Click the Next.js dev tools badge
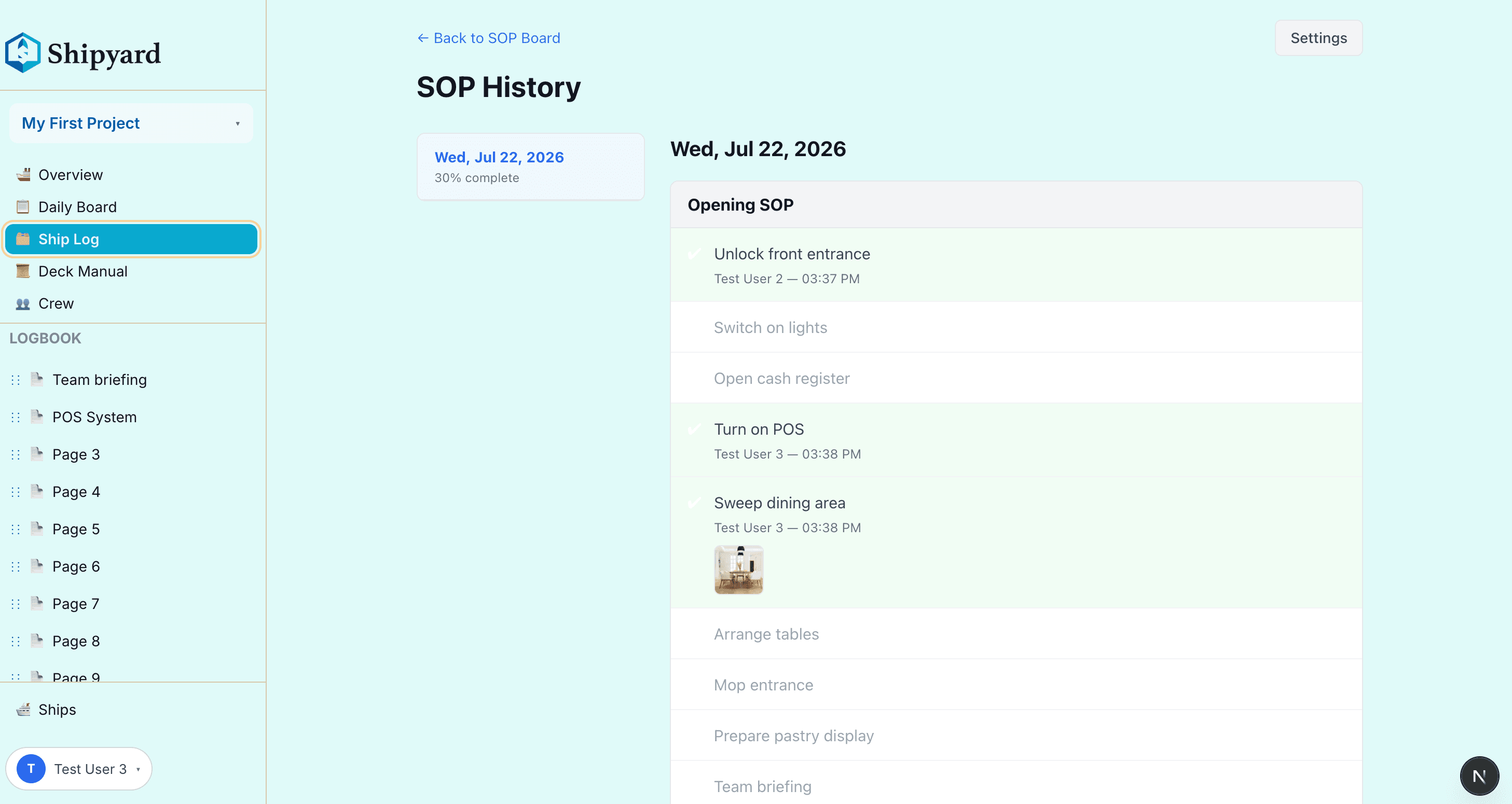1512x804 pixels. pyautogui.click(x=1479, y=776)
